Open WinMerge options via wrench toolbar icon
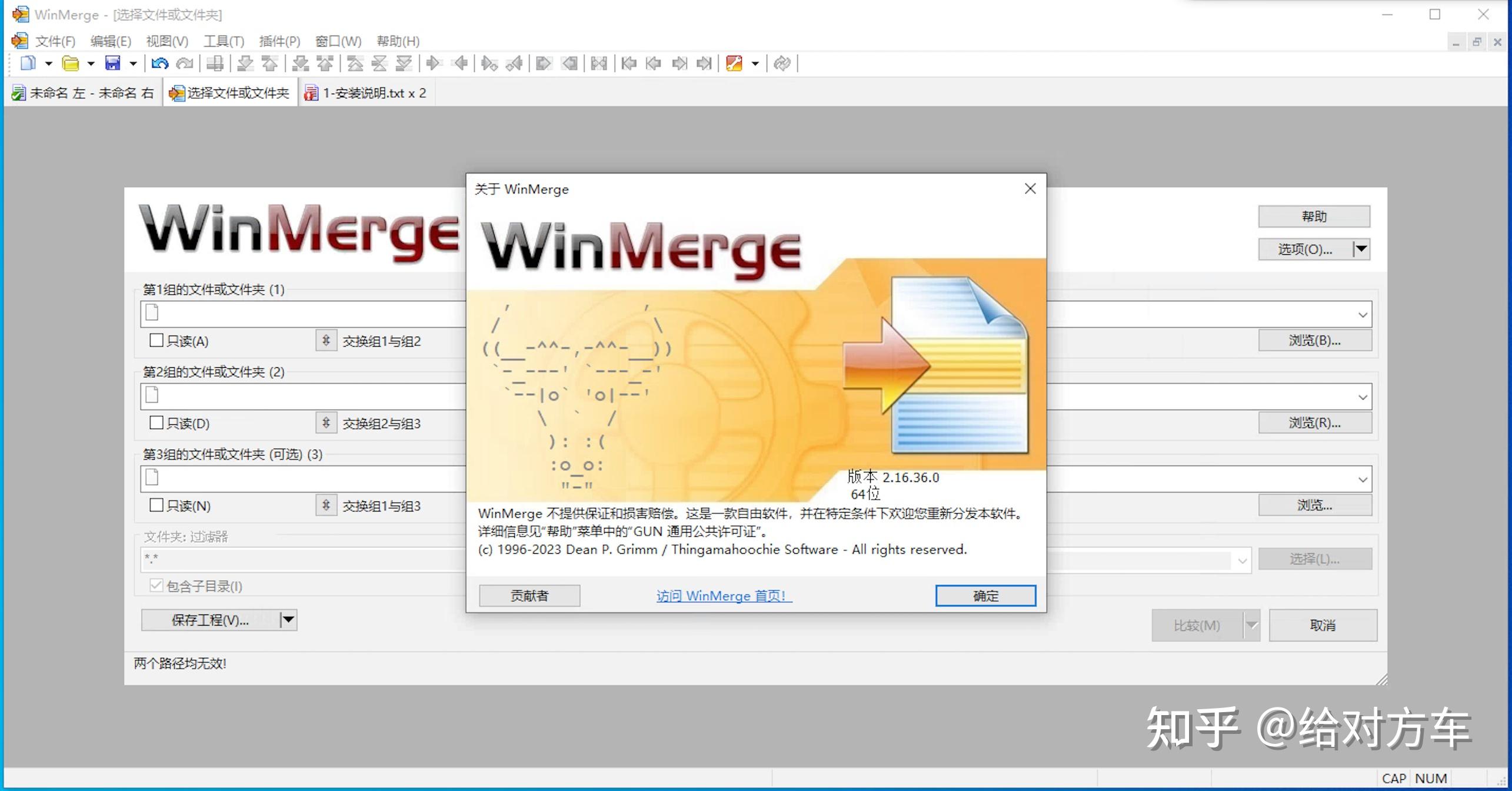 [x=734, y=63]
